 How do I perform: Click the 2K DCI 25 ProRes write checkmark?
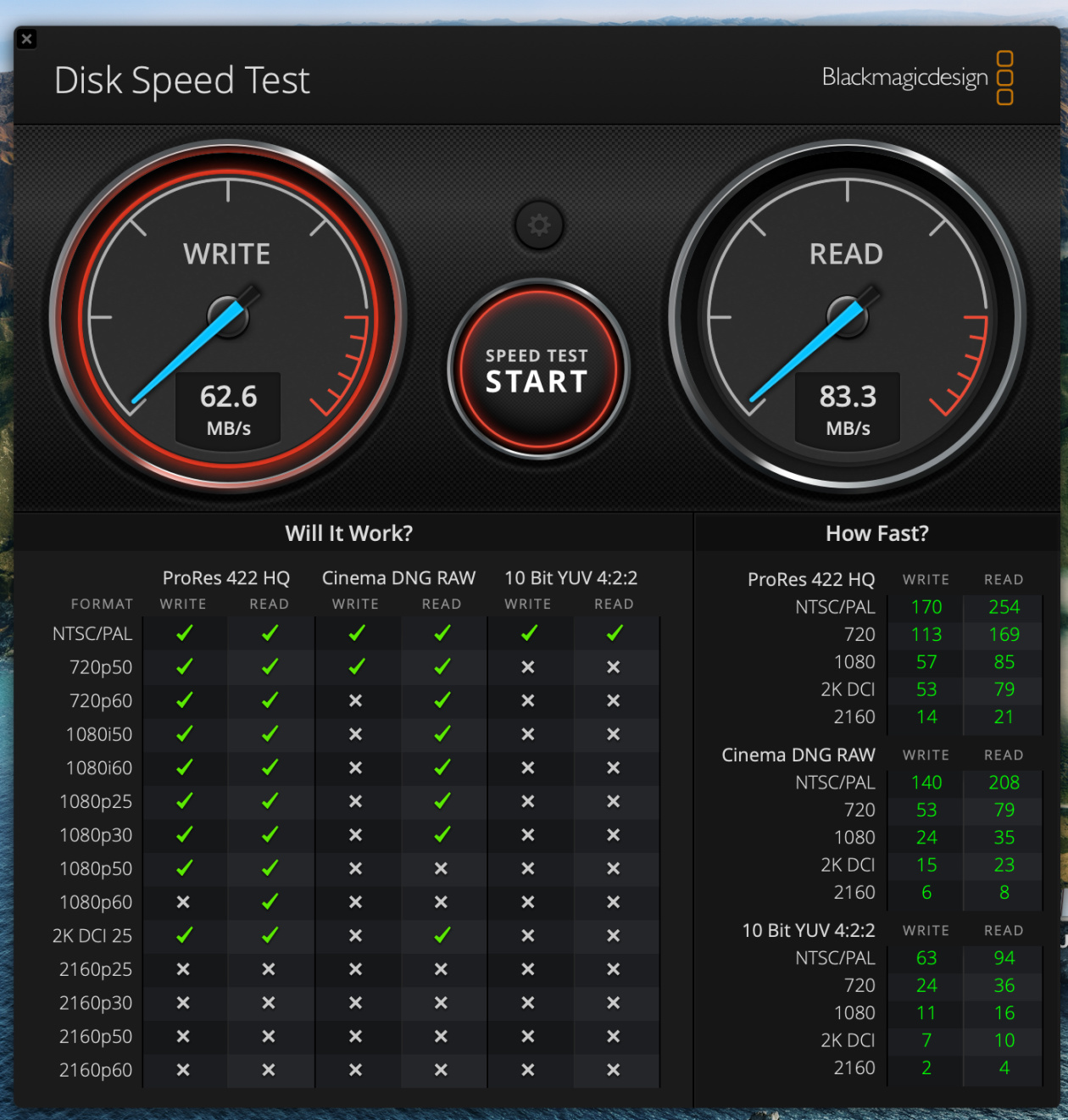click(x=184, y=935)
